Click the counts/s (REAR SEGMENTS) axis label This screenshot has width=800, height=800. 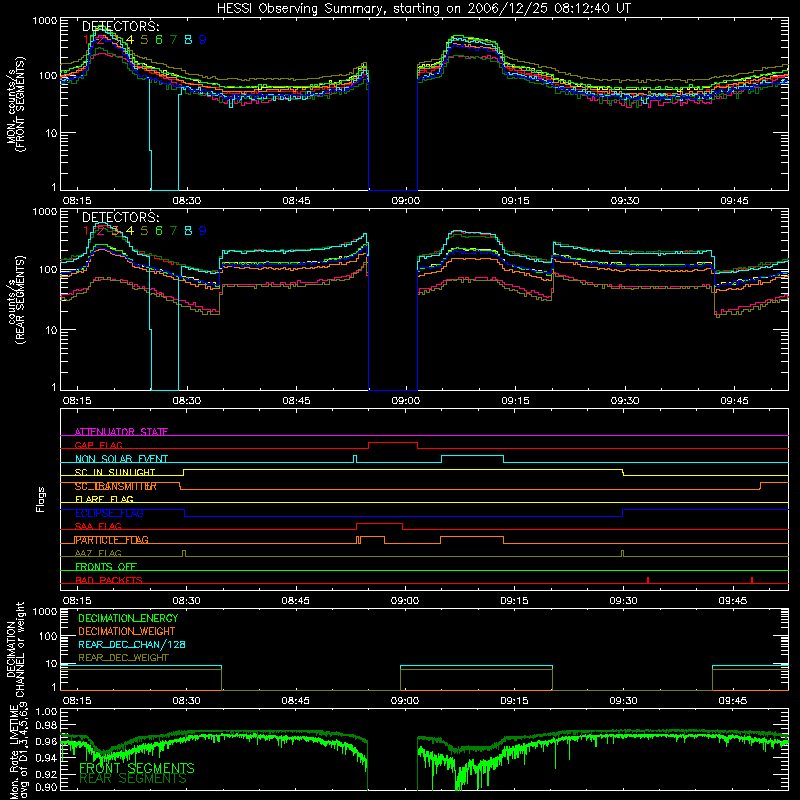point(16,300)
